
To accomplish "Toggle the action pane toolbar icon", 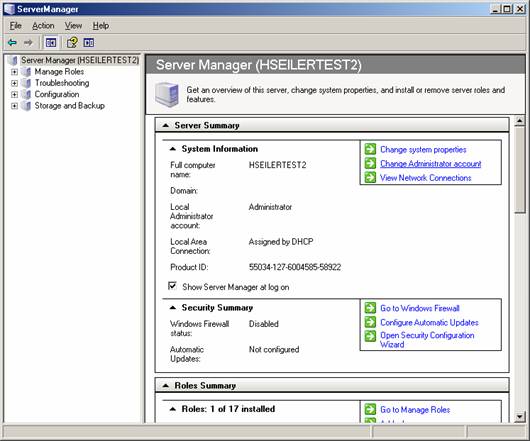I will [x=89, y=43].
